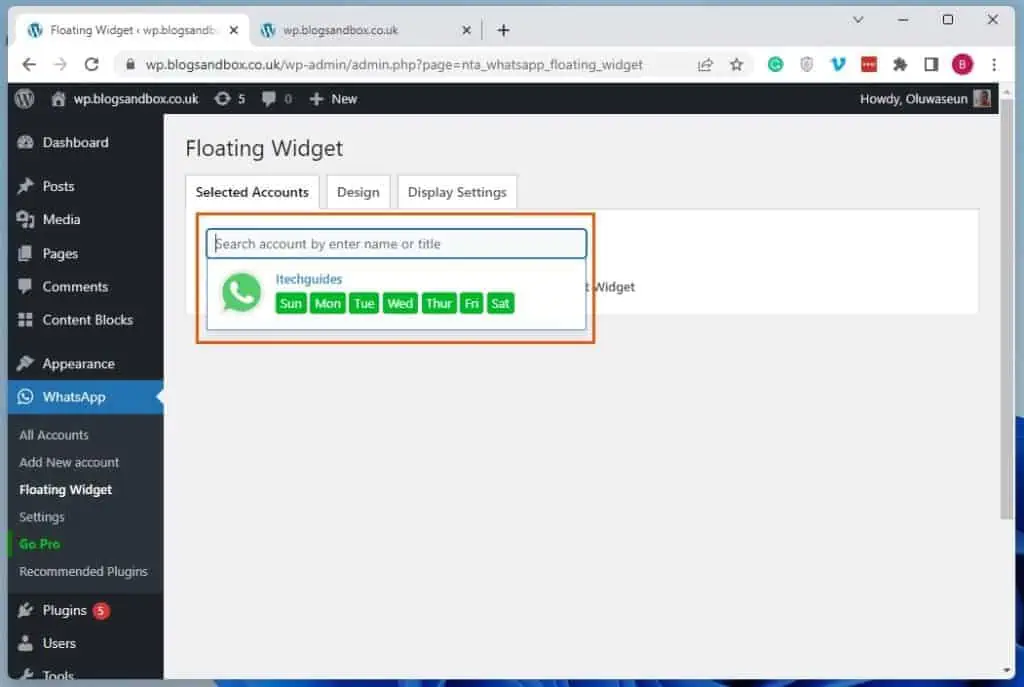Open the + New content menu

click(x=333, y=99)
